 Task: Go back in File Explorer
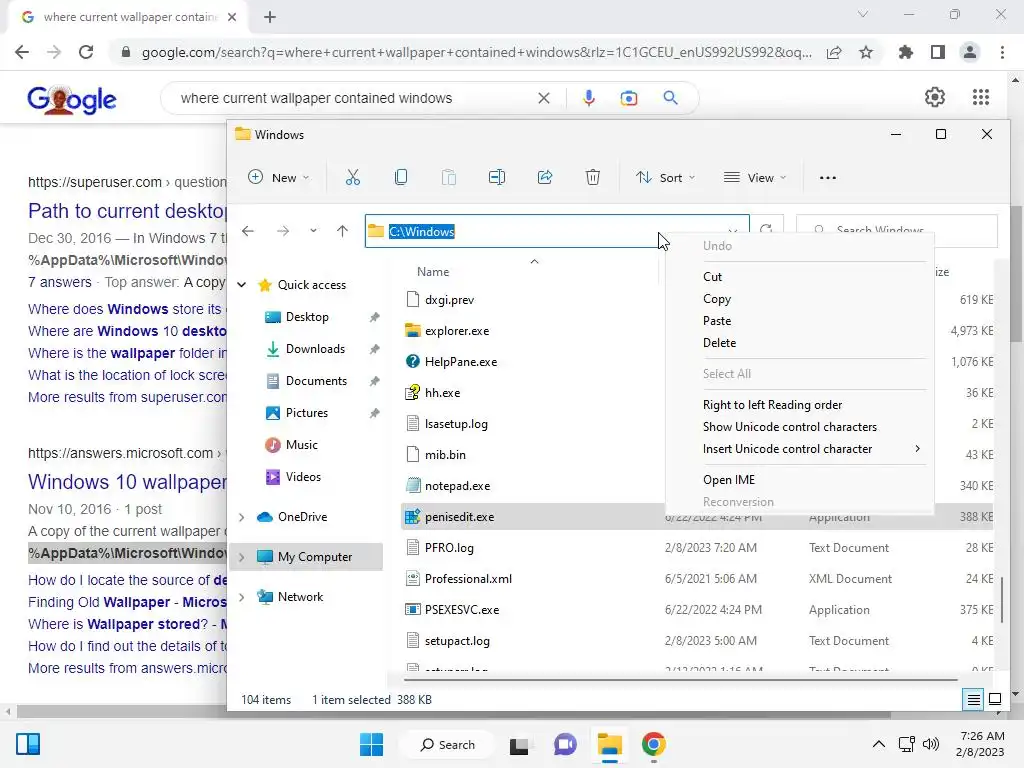pos(248,231)
